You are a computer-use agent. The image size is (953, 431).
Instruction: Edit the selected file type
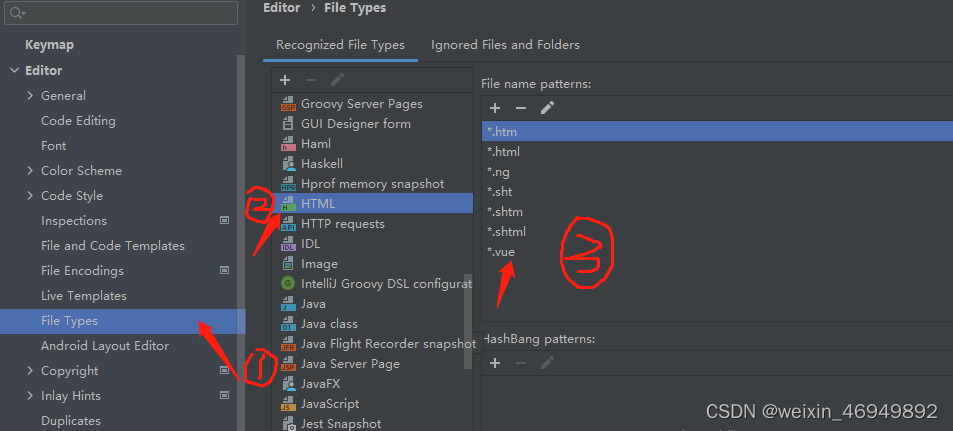click(337, 80)
